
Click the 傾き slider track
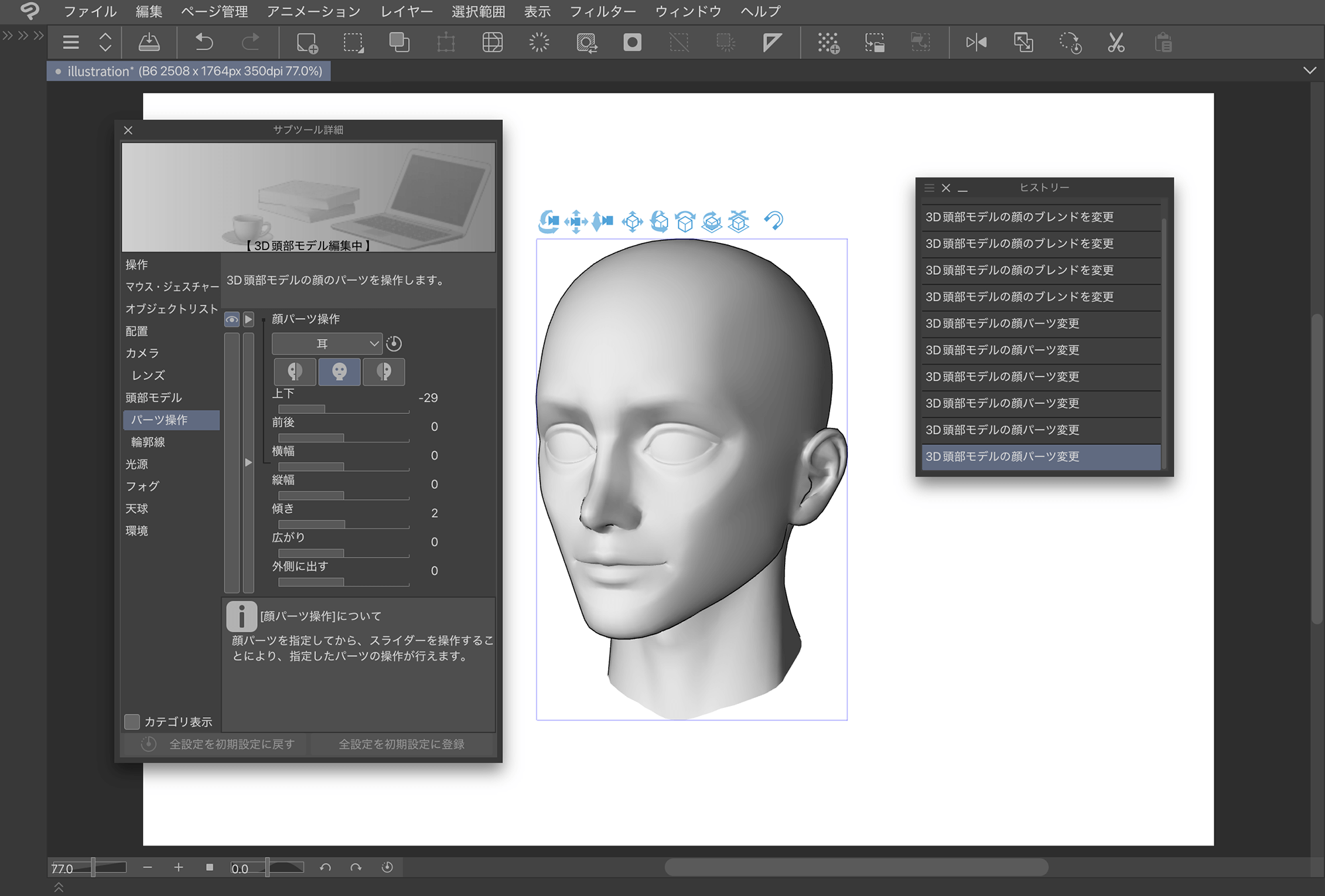(343, 524)
